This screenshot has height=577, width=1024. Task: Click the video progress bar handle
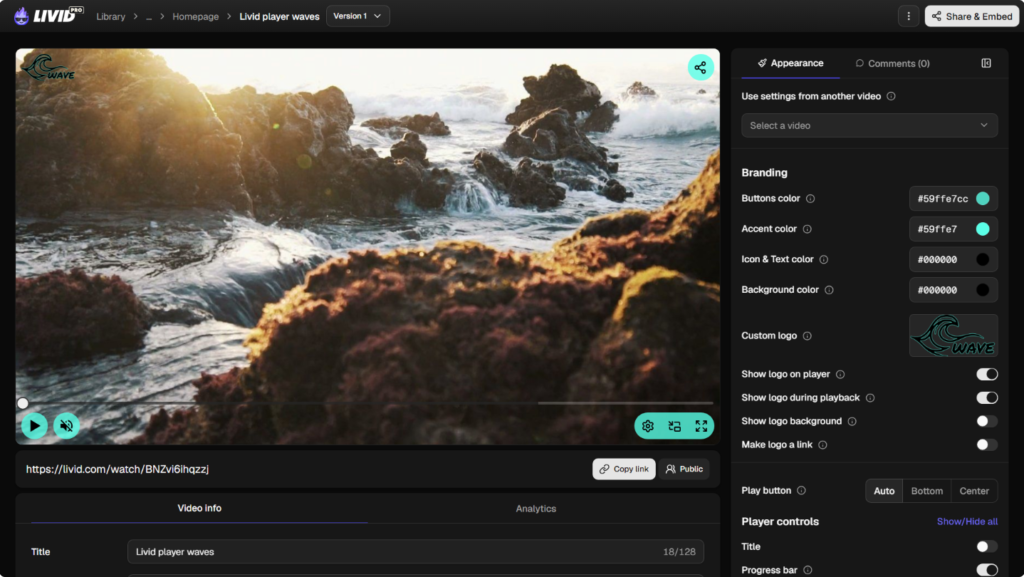(23, 403)
